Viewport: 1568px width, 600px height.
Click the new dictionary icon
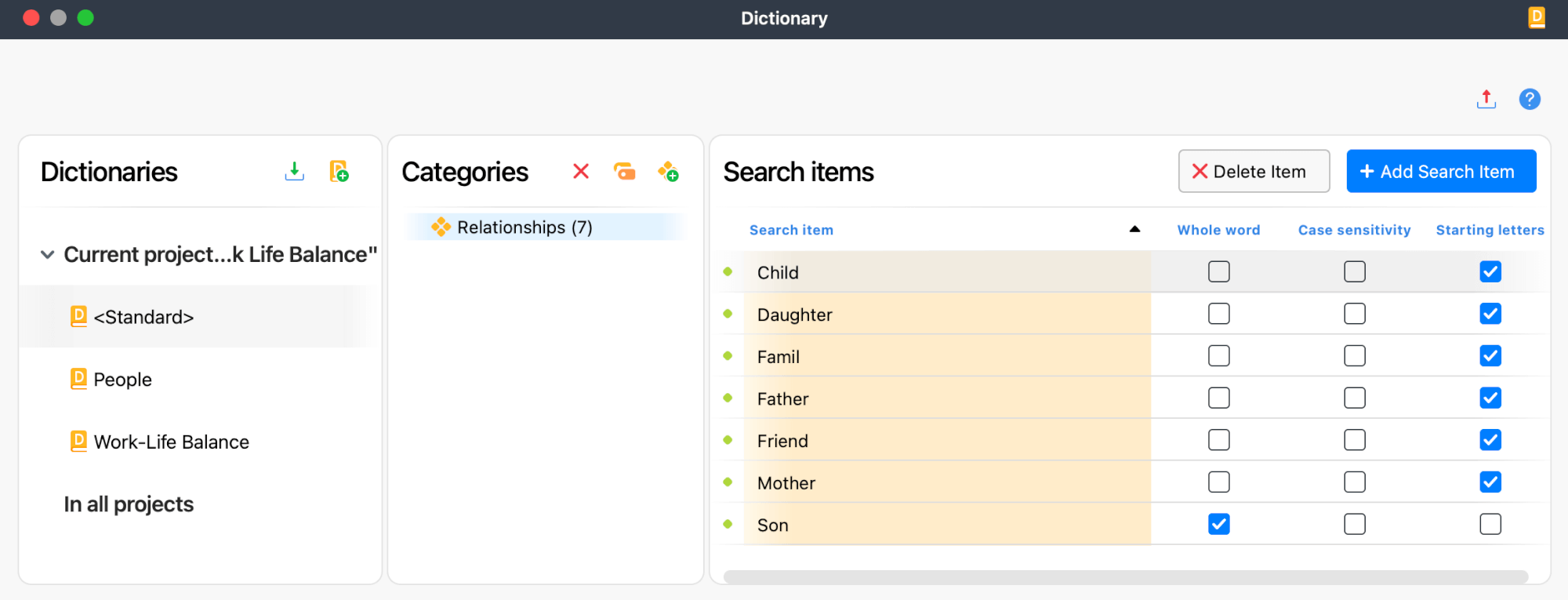(x=339, y=171)
